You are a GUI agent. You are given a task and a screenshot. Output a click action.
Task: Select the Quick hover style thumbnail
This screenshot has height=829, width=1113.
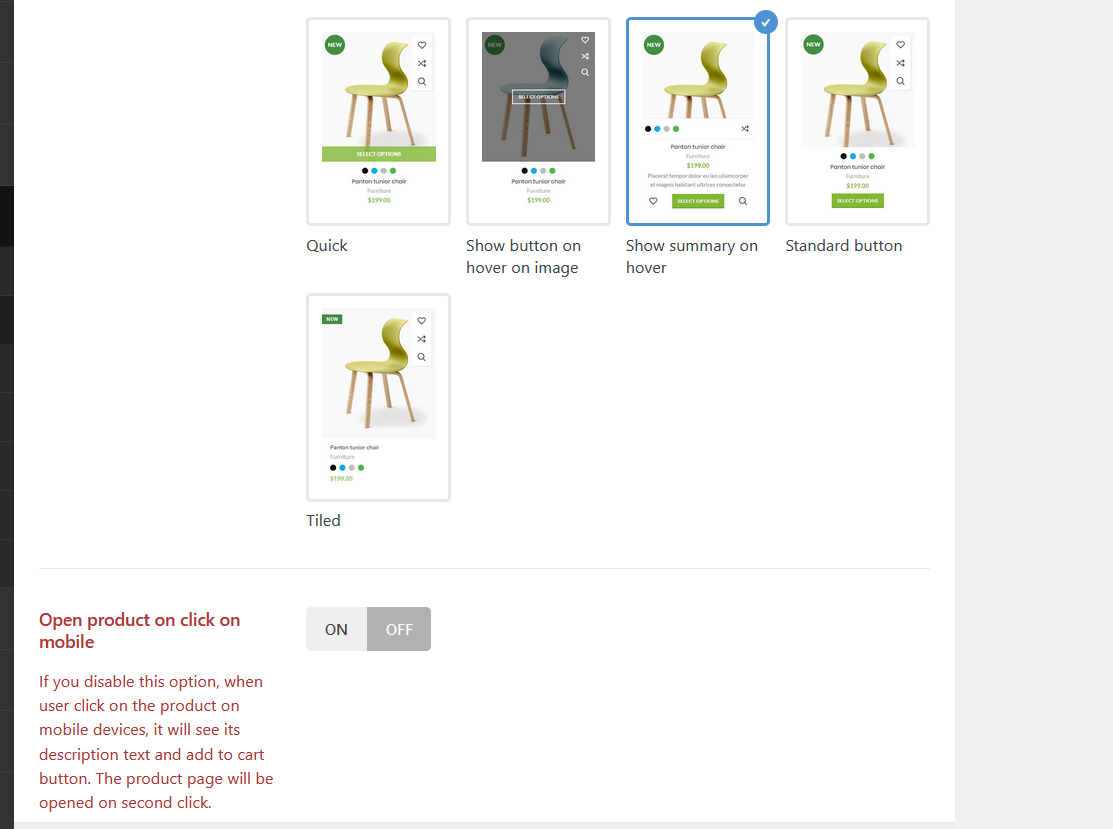click(378, 121)
